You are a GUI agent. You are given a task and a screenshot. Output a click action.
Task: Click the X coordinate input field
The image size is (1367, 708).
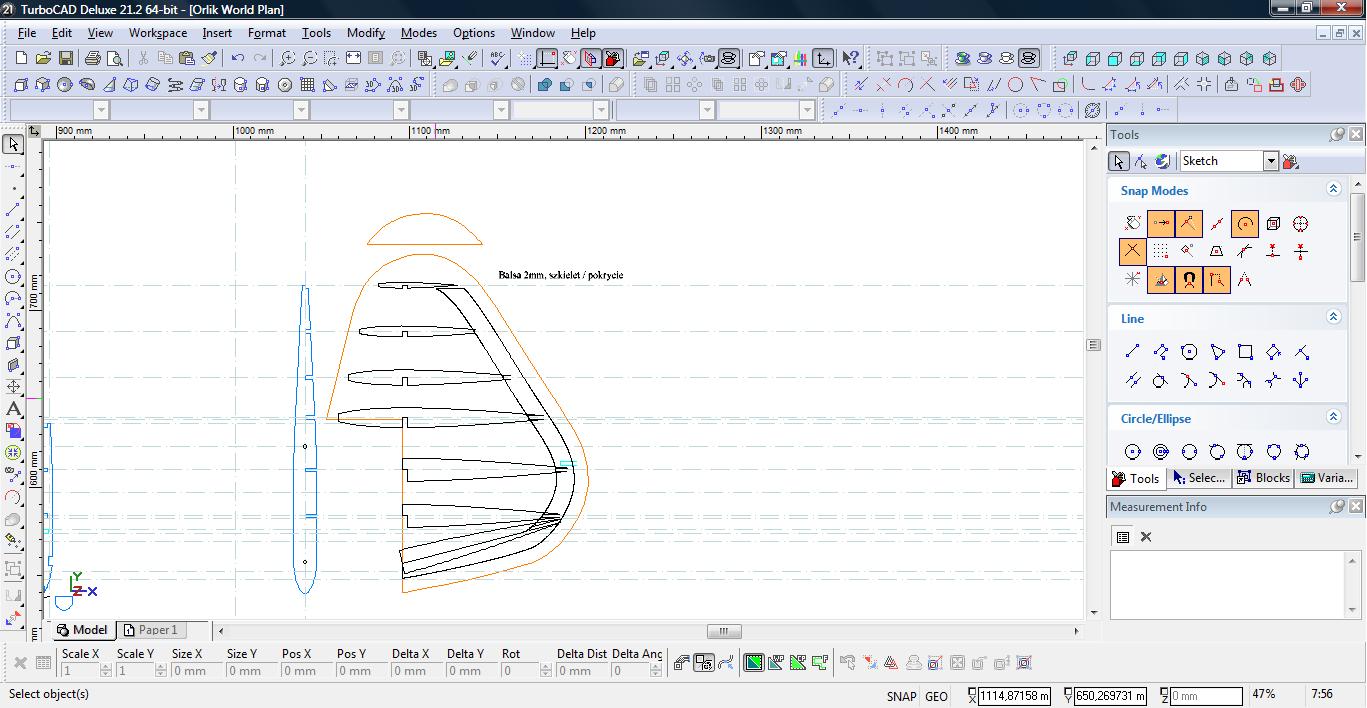point(1014,696)
